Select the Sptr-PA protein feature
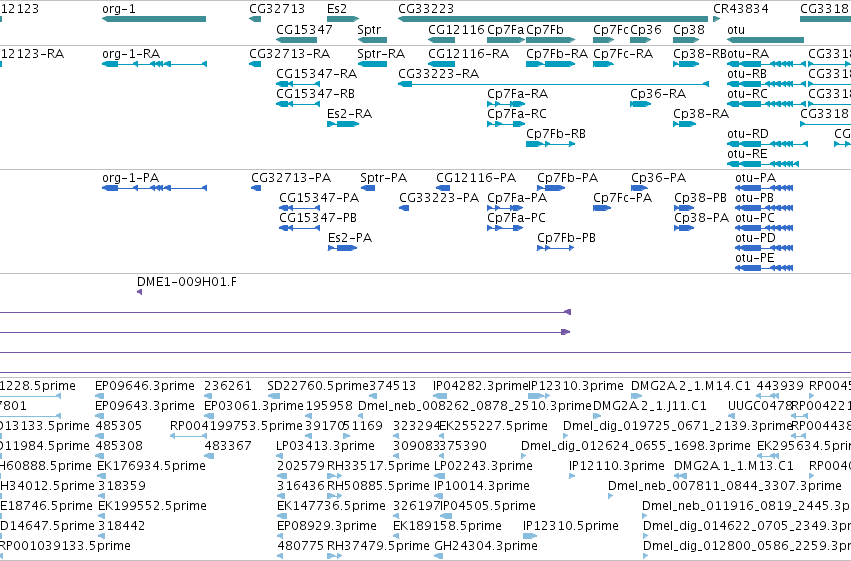 (x=368, y=188)
